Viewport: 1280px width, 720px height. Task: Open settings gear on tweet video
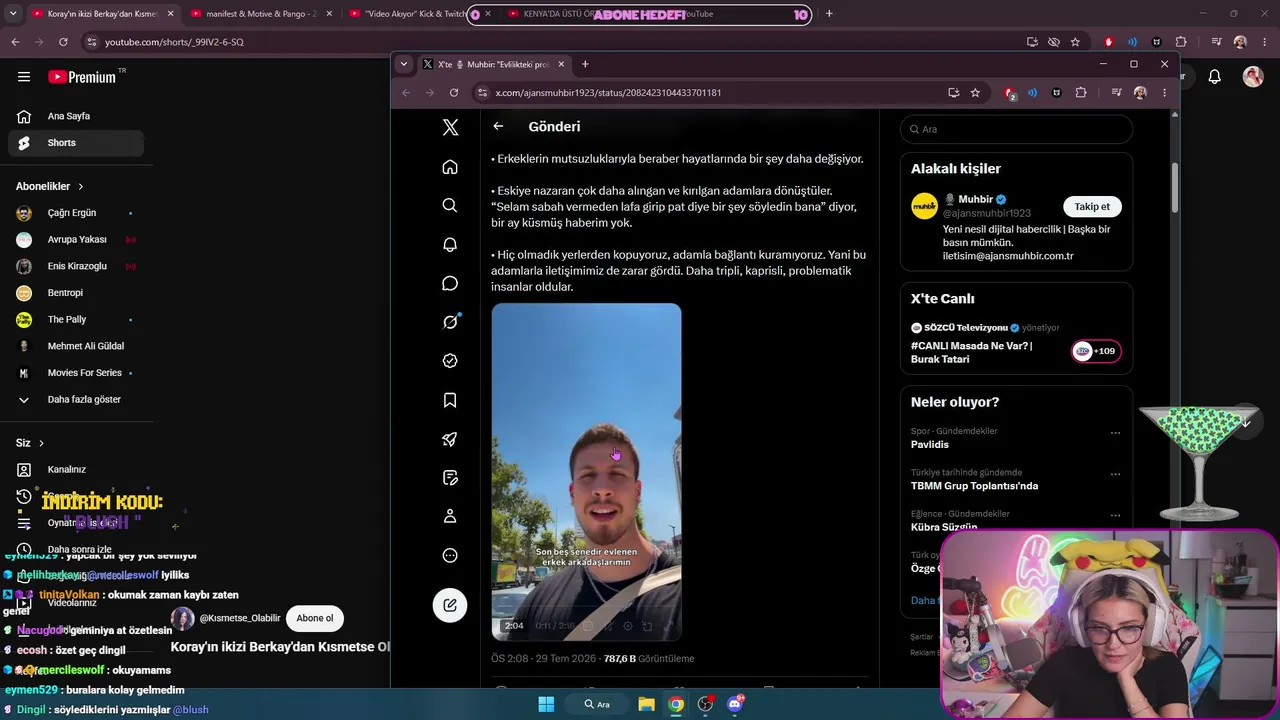[x=627, y=626]
